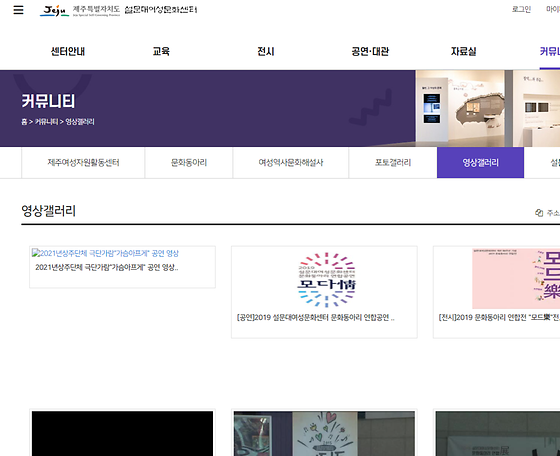Click the 설문대여성문화센터 site title
The width and height of the screenshot is (560, 456).
161,10
